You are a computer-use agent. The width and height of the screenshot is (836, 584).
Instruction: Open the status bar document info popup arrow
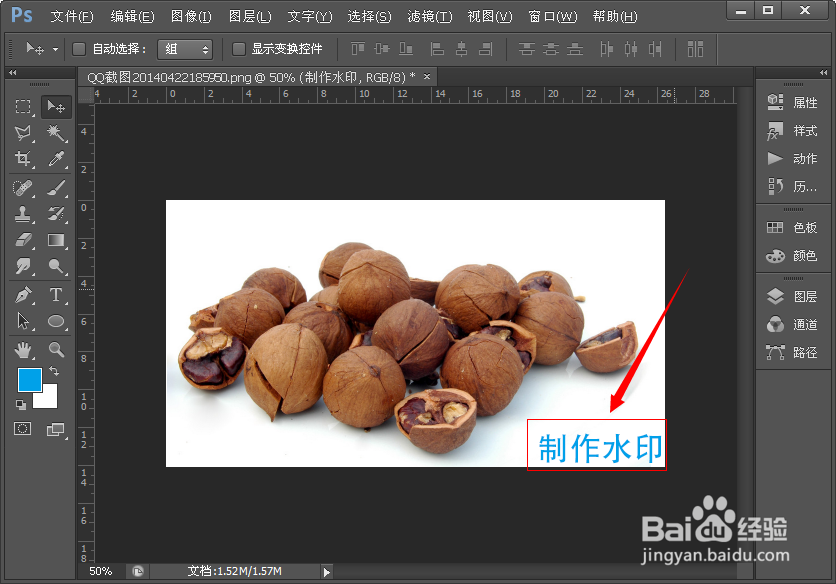tap(326, 571)
